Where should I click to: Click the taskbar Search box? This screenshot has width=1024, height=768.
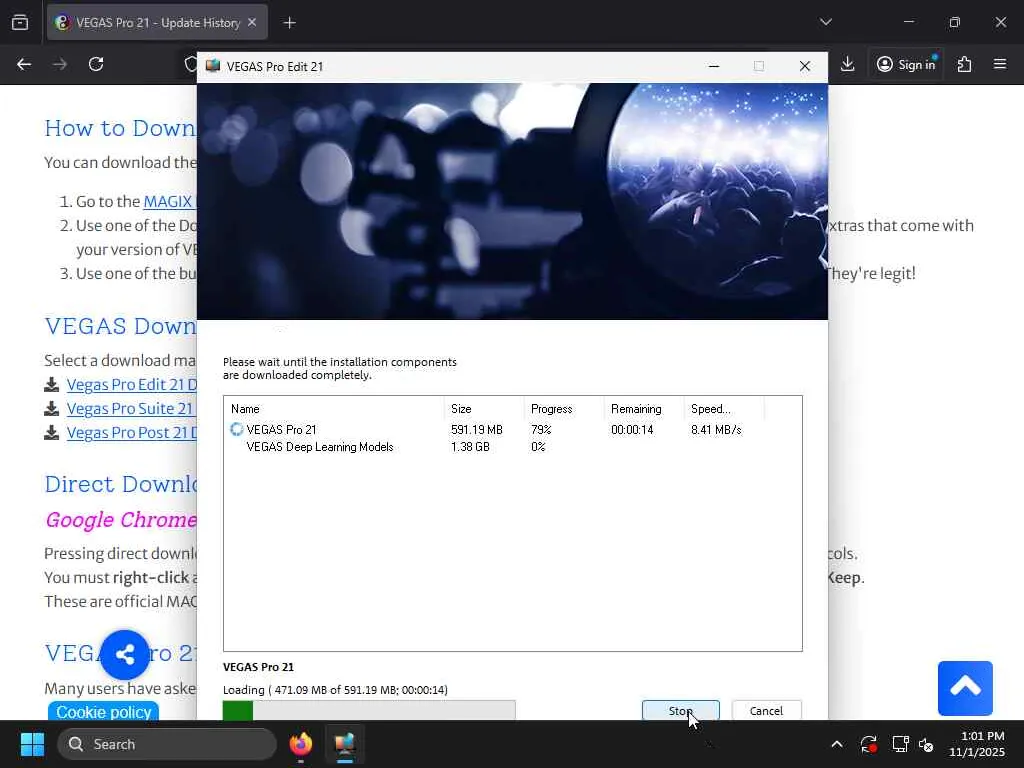[167, 744]
